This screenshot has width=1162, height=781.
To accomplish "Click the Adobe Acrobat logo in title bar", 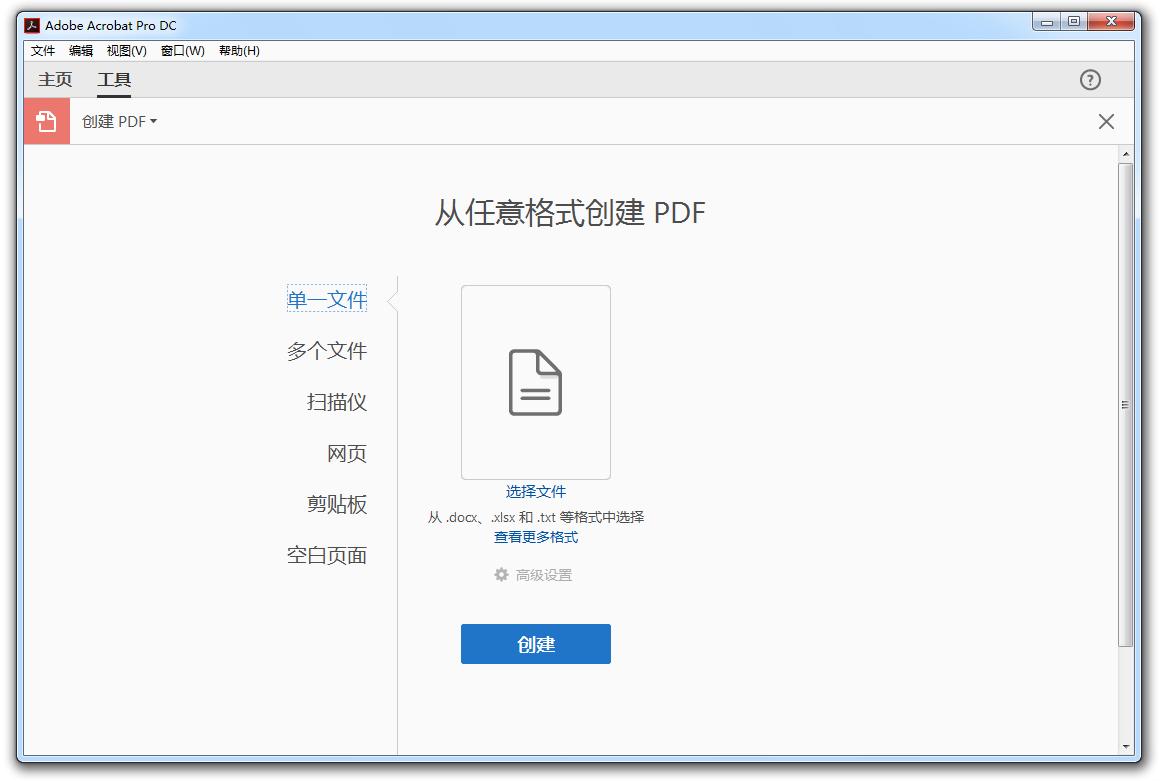I will click(x=32, y=25).
